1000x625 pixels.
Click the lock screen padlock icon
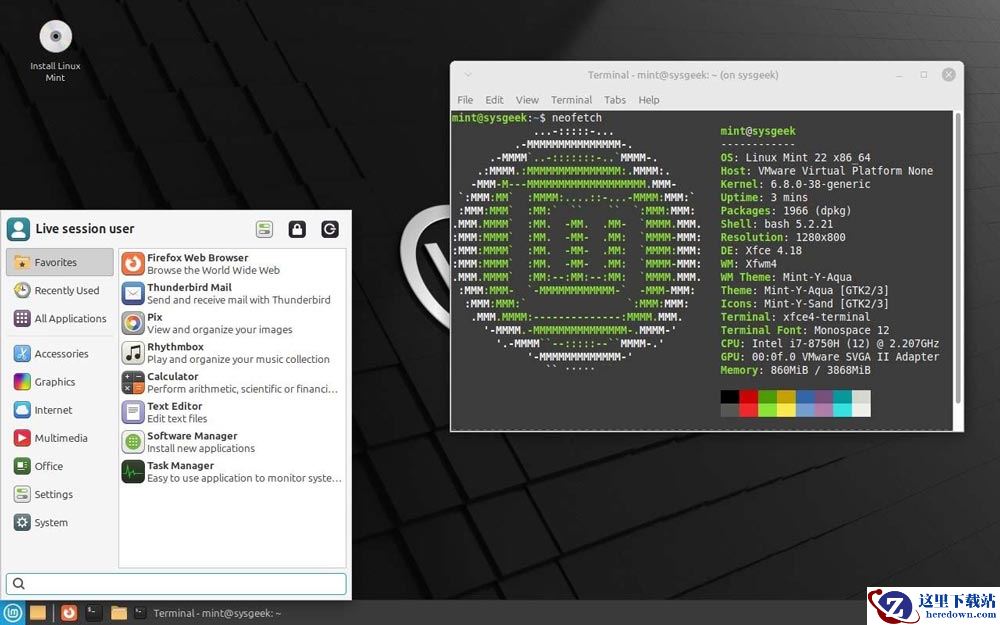pos(297,229)
